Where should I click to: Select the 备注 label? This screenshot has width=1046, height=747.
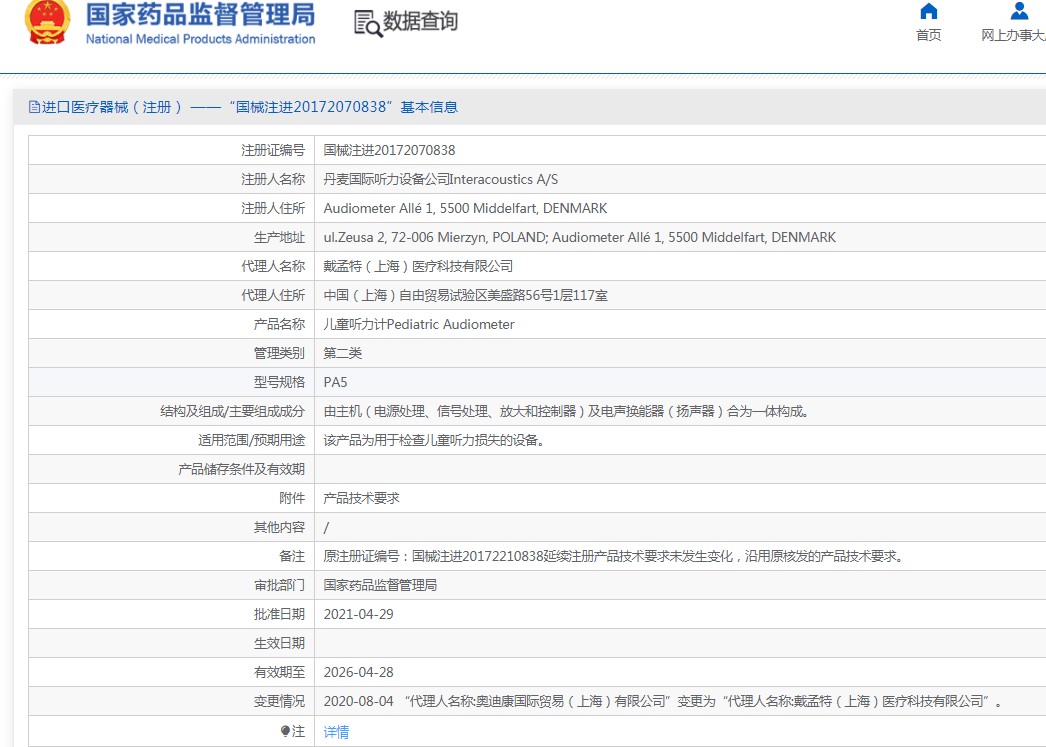click(x=292, y=556)
